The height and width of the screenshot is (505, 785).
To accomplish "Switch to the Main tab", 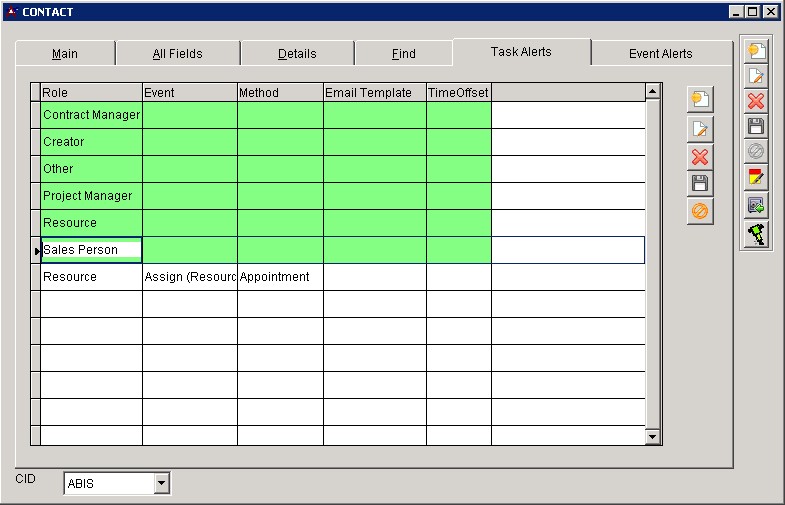I will (x=65, y=54).
